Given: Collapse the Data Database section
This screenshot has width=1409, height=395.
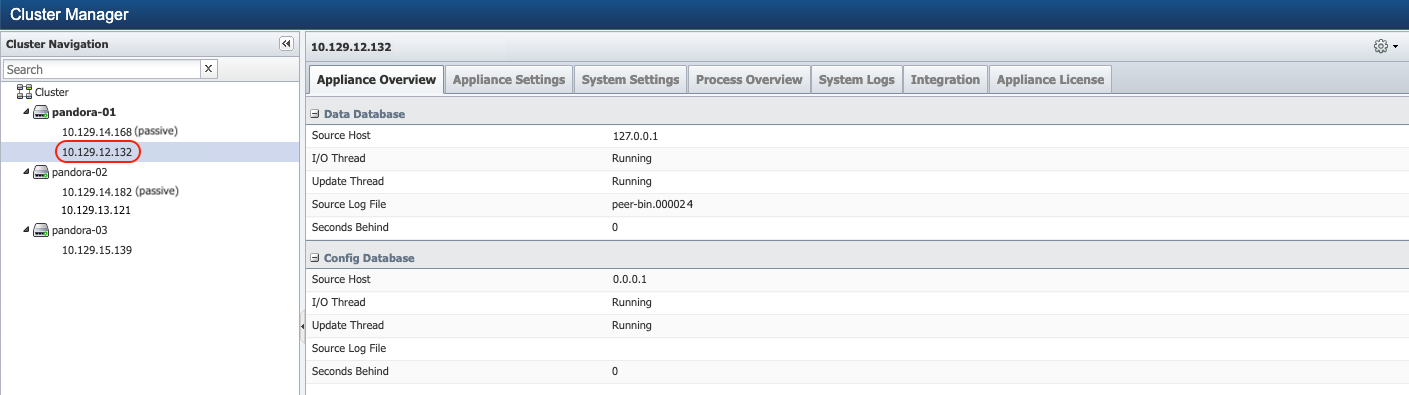Looking at the screenshot, I should [x=315, y=114].
